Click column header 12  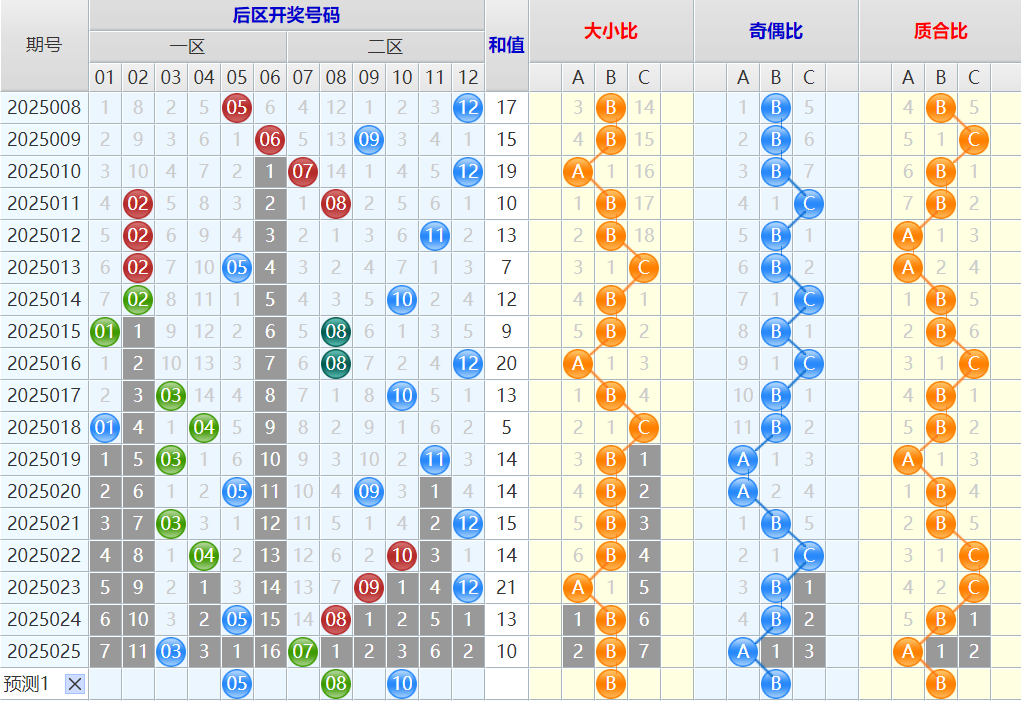pyautogui.click(x=468, y=77)
